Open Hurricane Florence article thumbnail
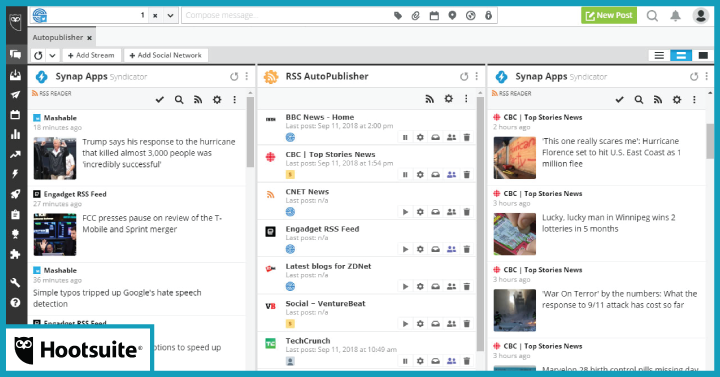The width and height of the screenshot is (720, 377). [515, 158]
